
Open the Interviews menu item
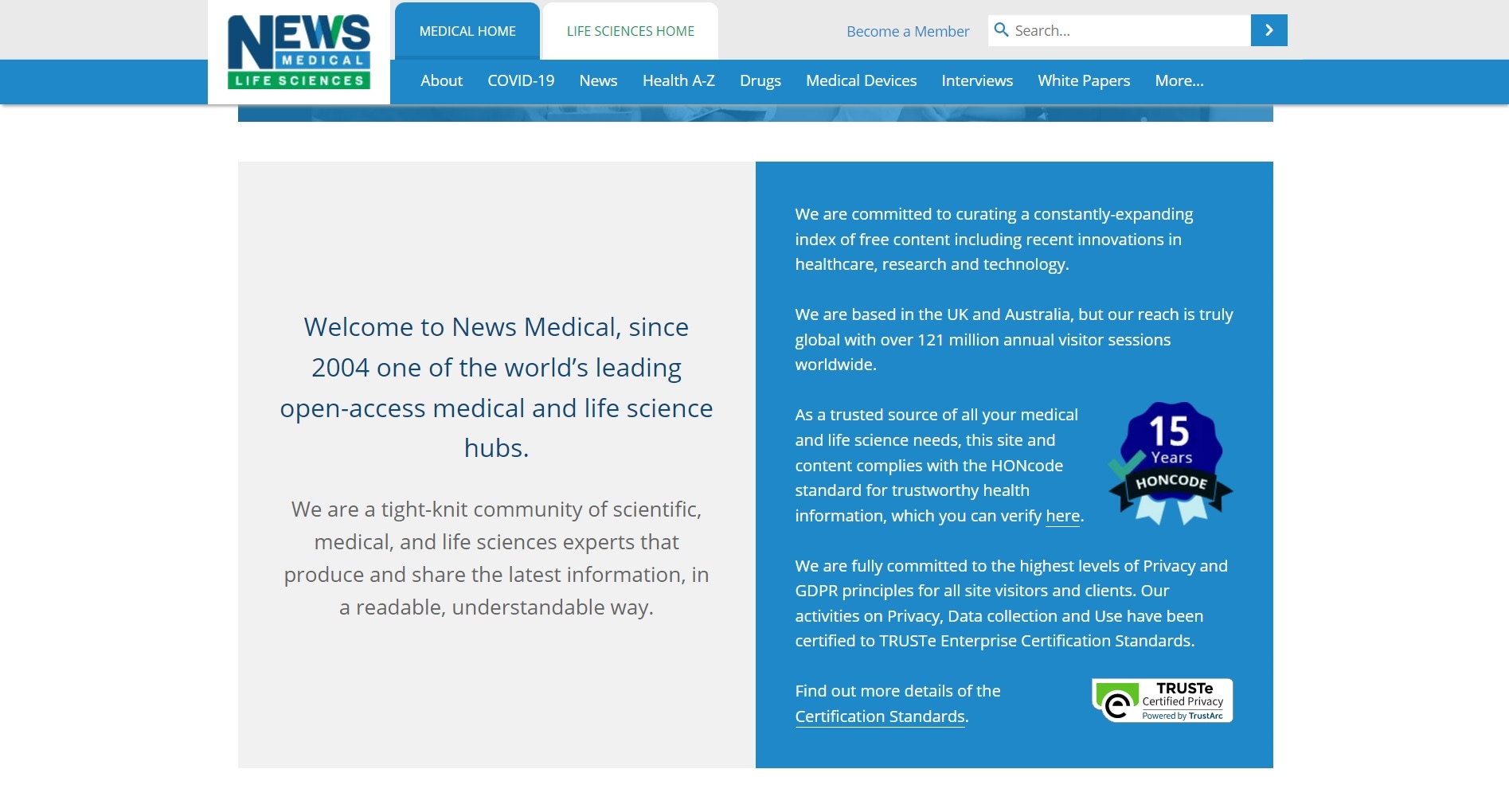pos(977,80)
